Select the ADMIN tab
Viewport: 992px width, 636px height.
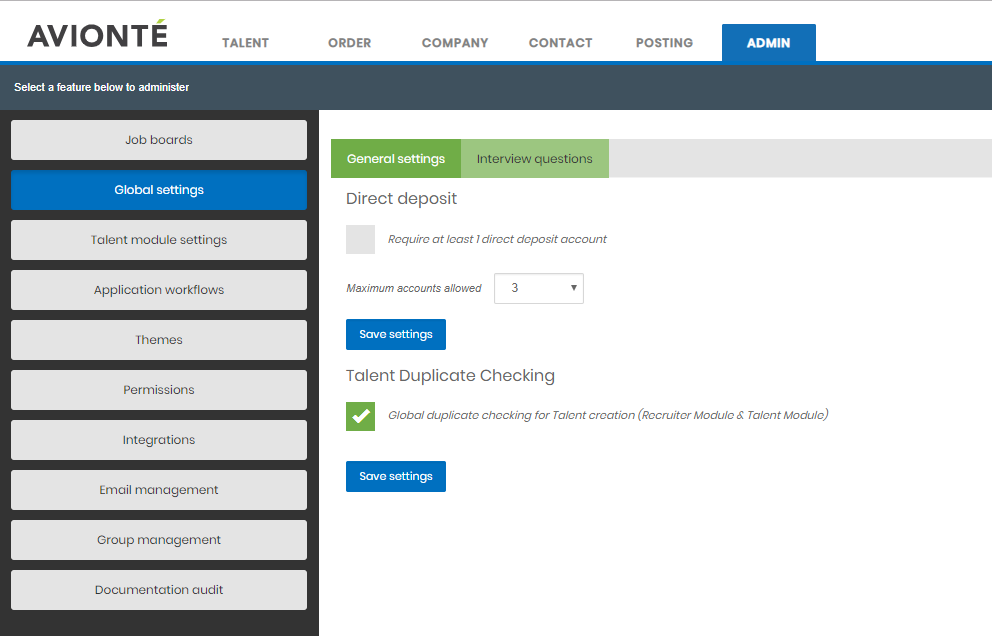click(769, 42)
